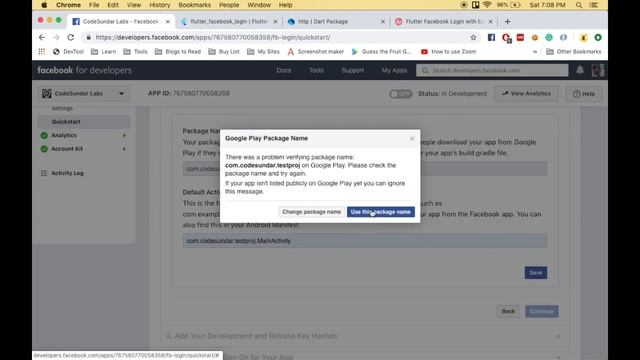This screenshot has height=360, width=640.
Task: Click the address bar URL
Action: (x=213, y=37)
